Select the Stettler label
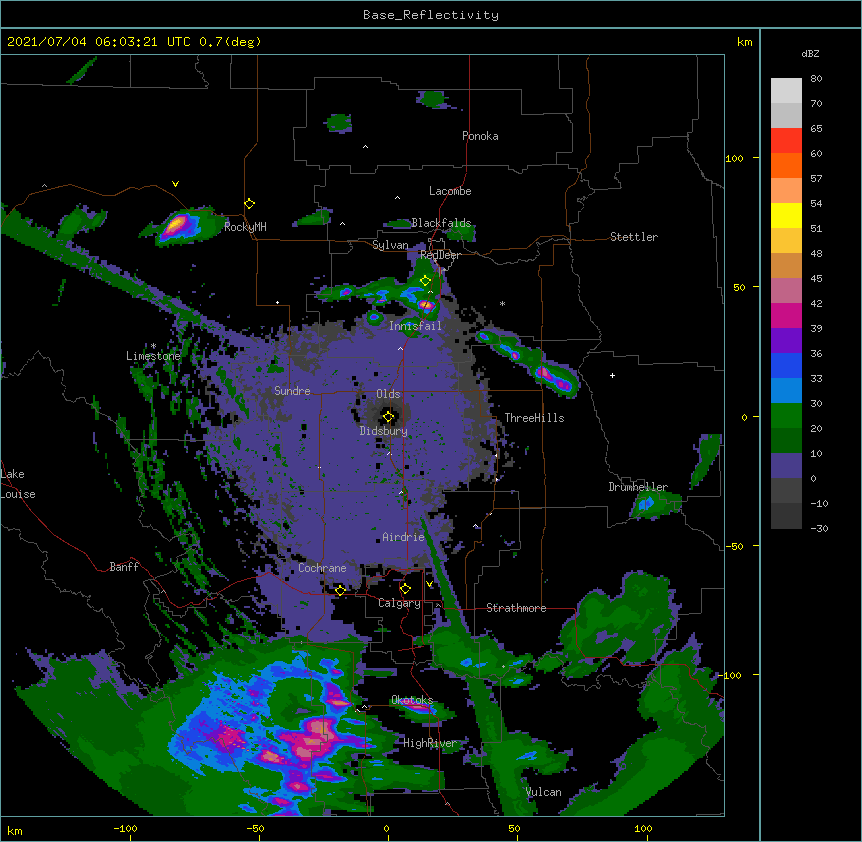Image resolution: width=862 pixels, height=842 pixels. [634, 237]
